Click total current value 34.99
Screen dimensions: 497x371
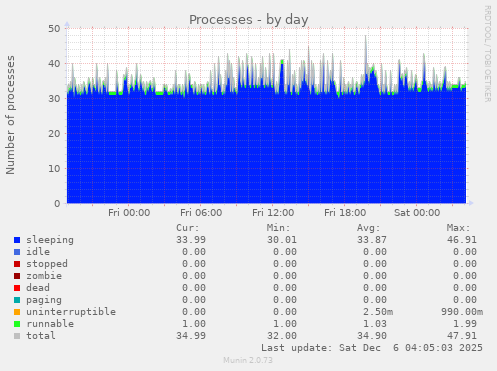pos(191,336)
